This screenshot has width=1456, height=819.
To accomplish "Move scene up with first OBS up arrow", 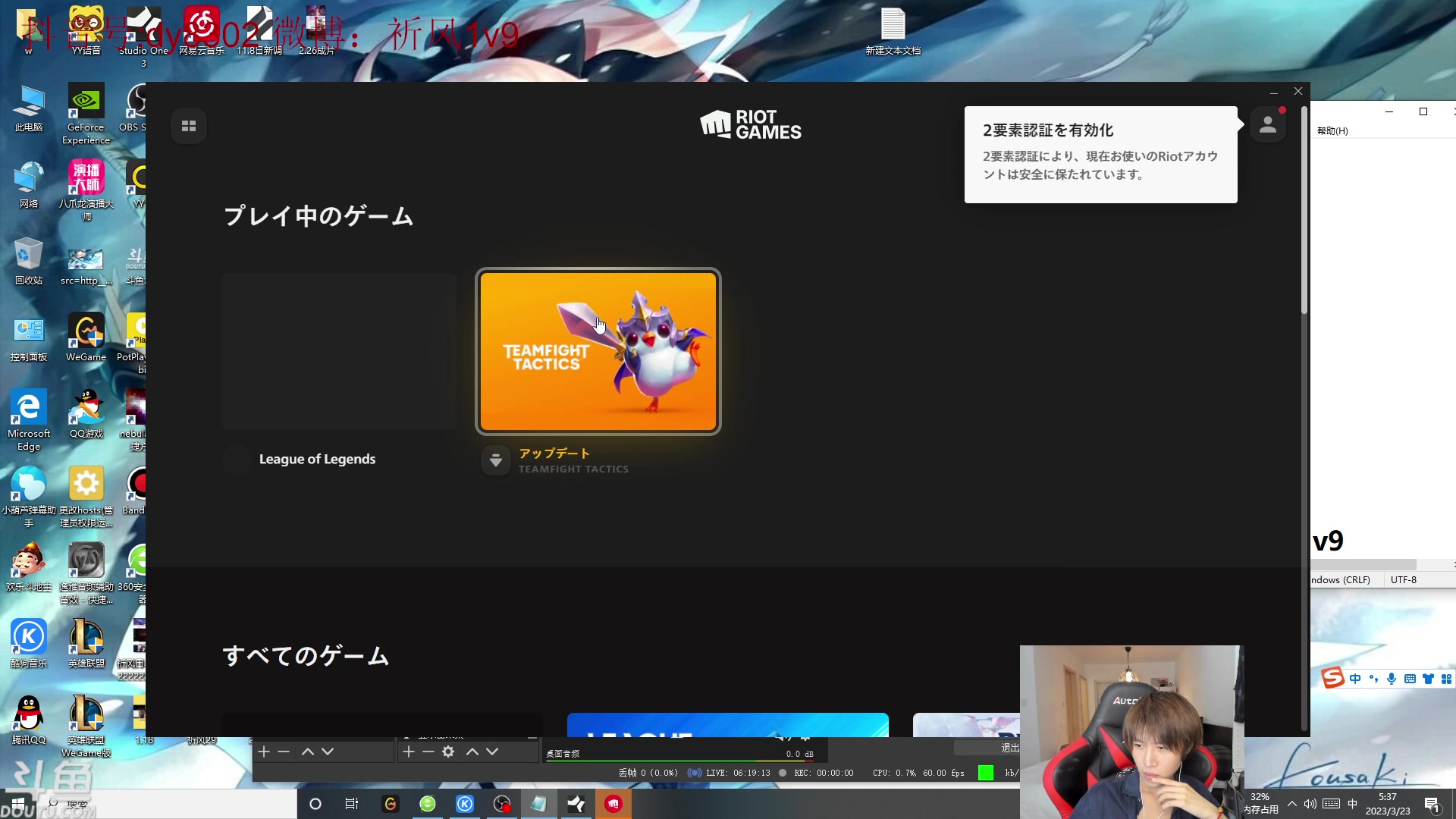I will [x=307, y=752].
